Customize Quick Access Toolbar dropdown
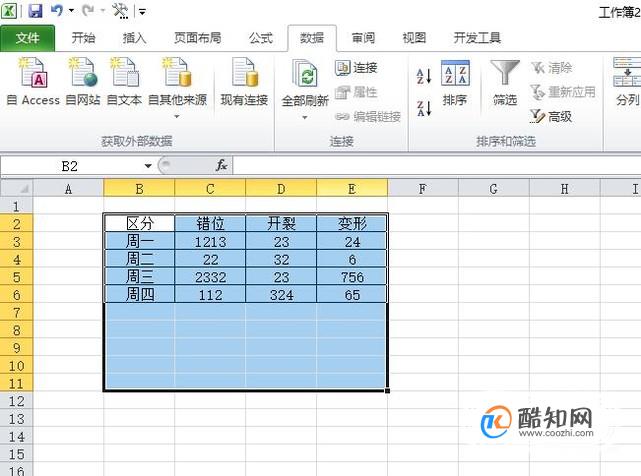 click(142, 11)
